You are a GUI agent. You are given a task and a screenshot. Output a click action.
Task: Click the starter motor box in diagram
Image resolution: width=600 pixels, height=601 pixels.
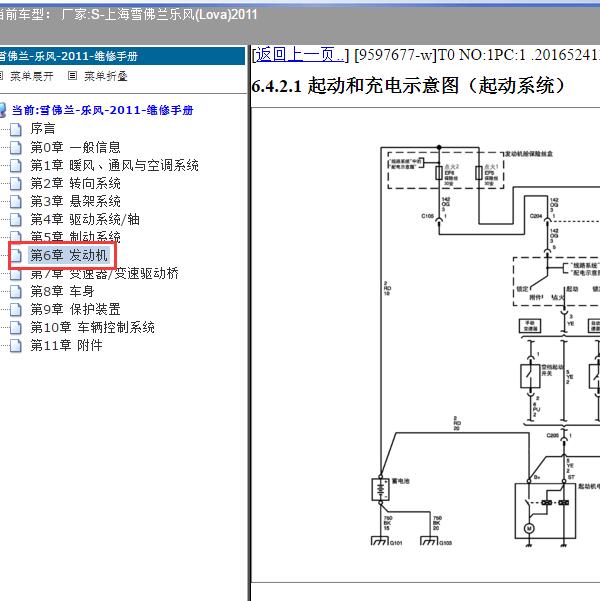coord(545,511)
